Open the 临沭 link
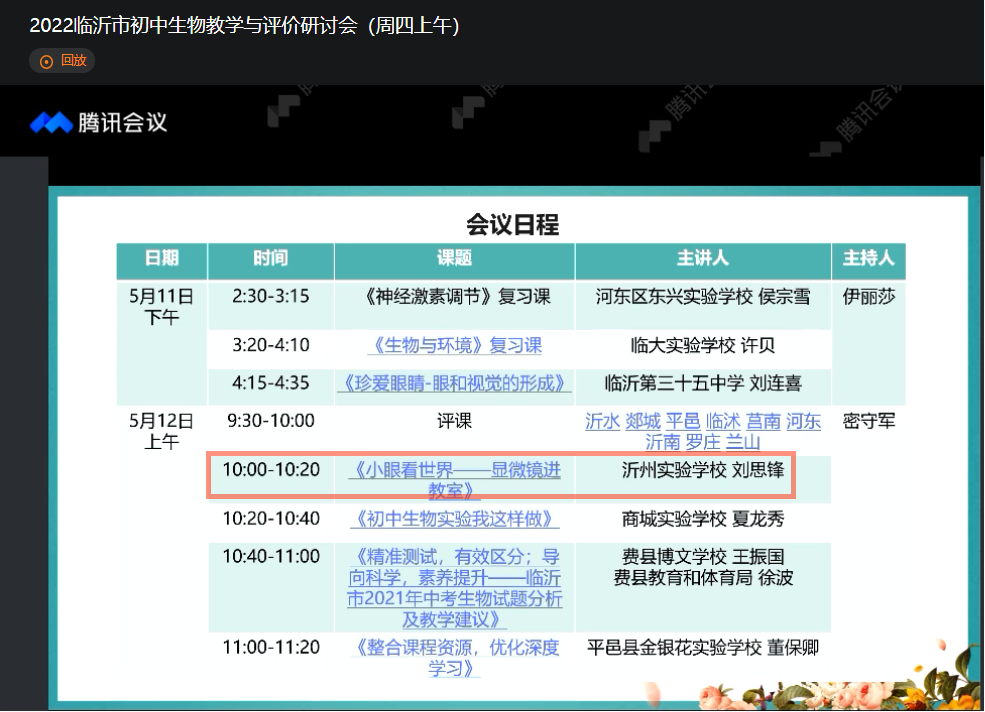 [x=722, y=421]
